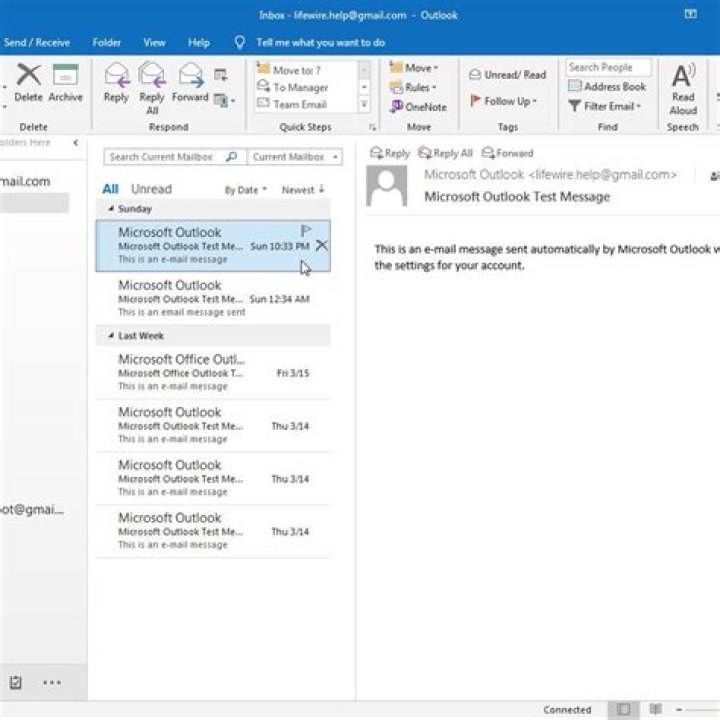
Task: Expand the Quick Steps gallery
Action: pyautogui.click(x=364, y=104)
